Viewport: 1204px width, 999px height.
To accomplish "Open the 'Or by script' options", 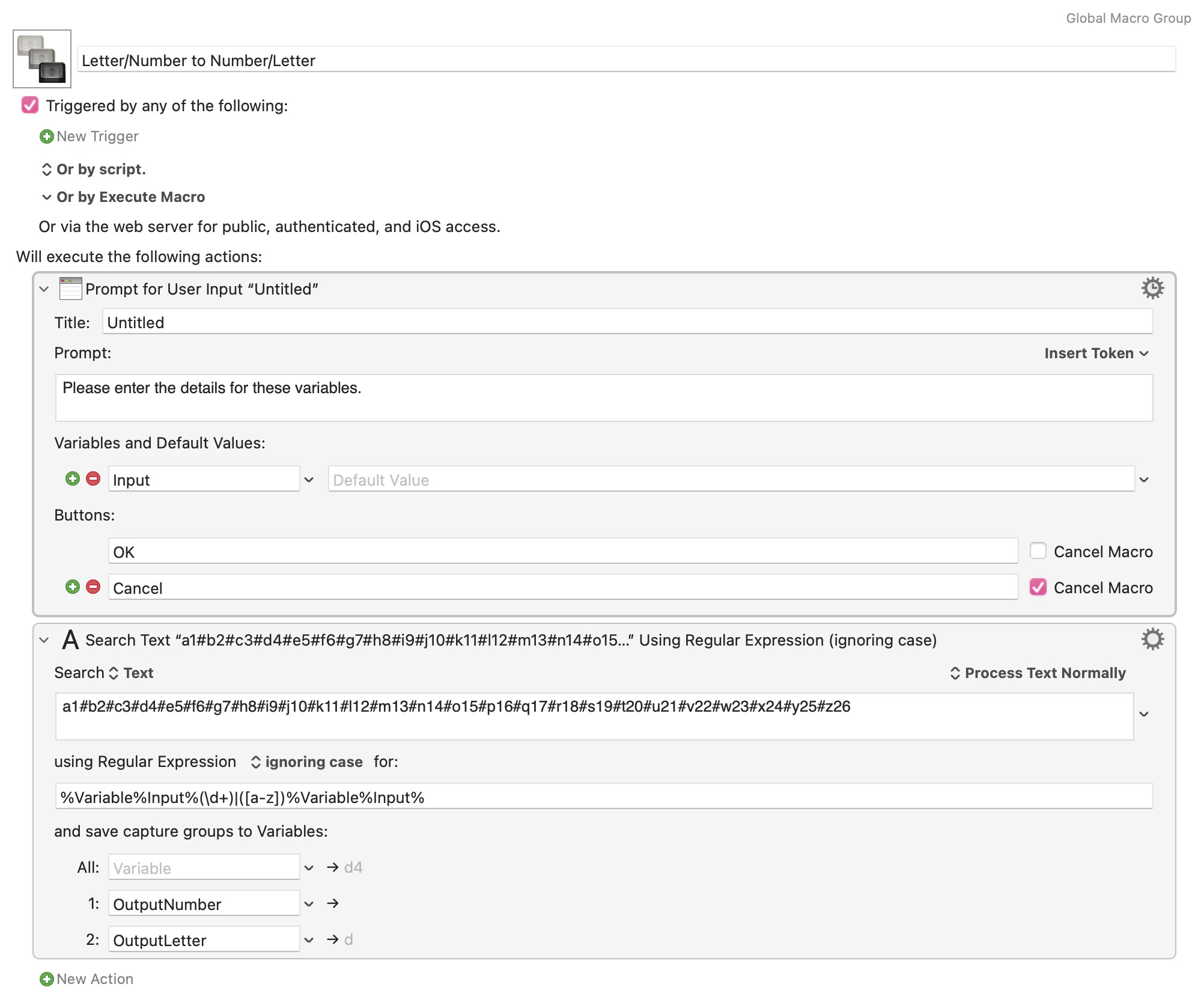I will click(93, 170).
